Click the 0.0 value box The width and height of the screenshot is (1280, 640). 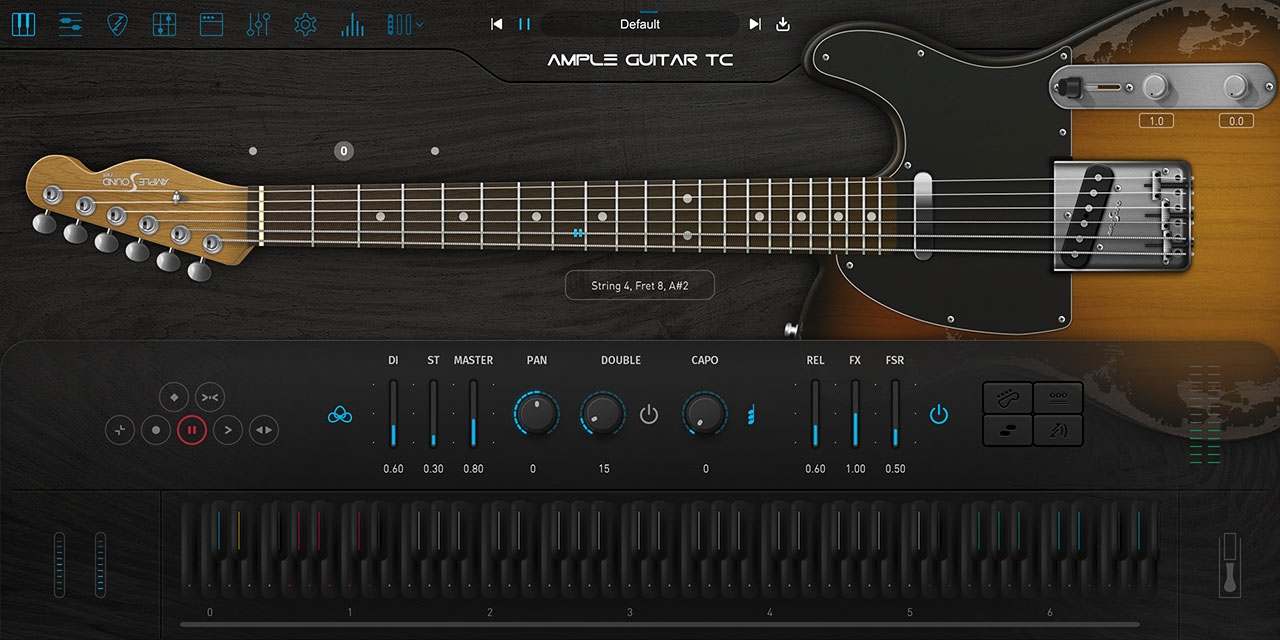point(1236,121)
